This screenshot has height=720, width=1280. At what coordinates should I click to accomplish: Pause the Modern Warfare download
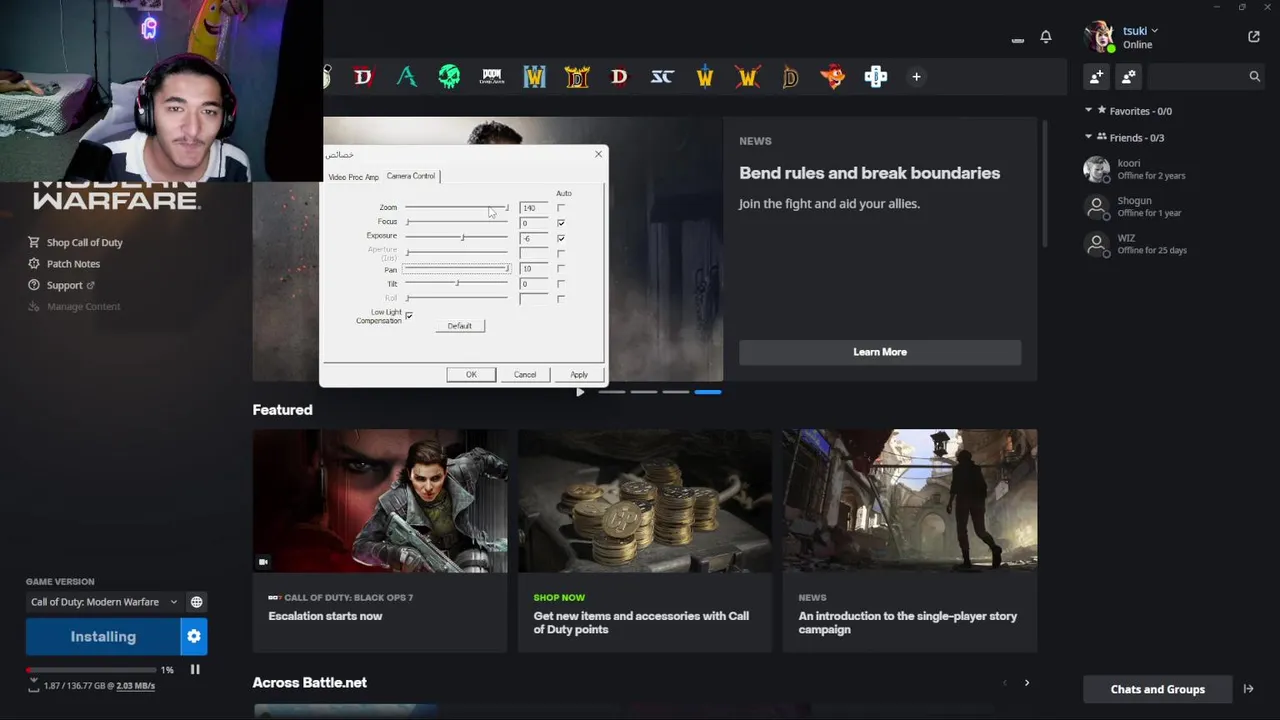(x=195, y=669)
